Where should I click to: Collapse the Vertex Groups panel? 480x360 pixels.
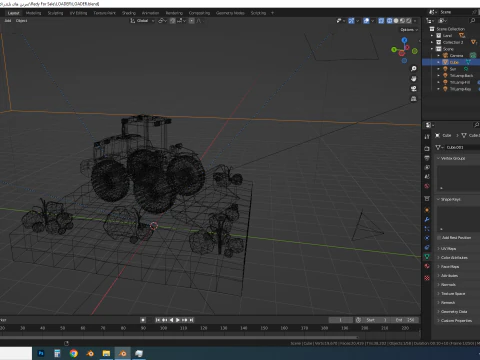438,158
